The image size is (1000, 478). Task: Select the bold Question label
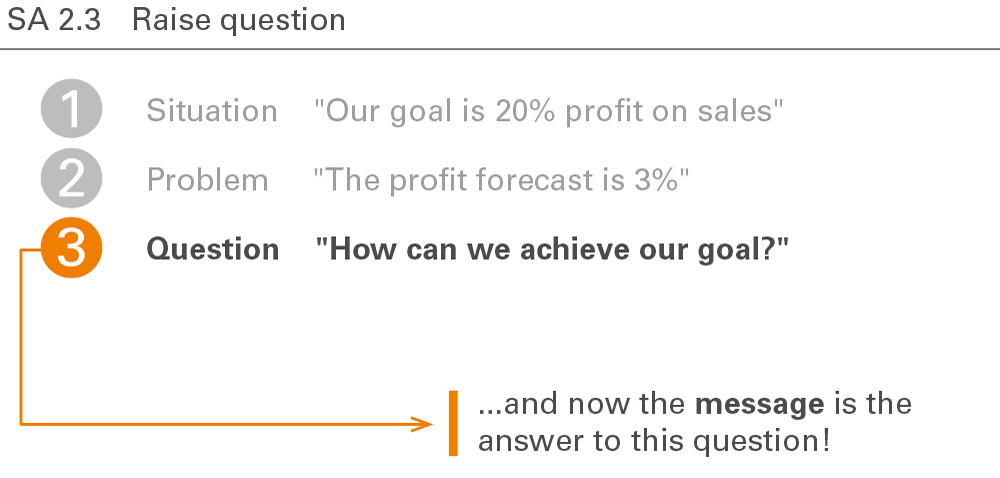coord(212,249)
